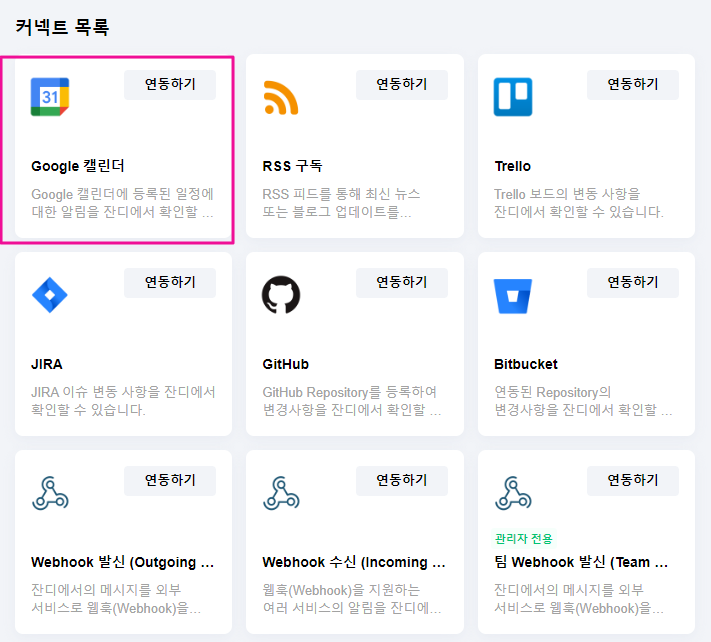Select the Bitbucket title text
This screenshot has height=642, width=711.
point(526,365)
